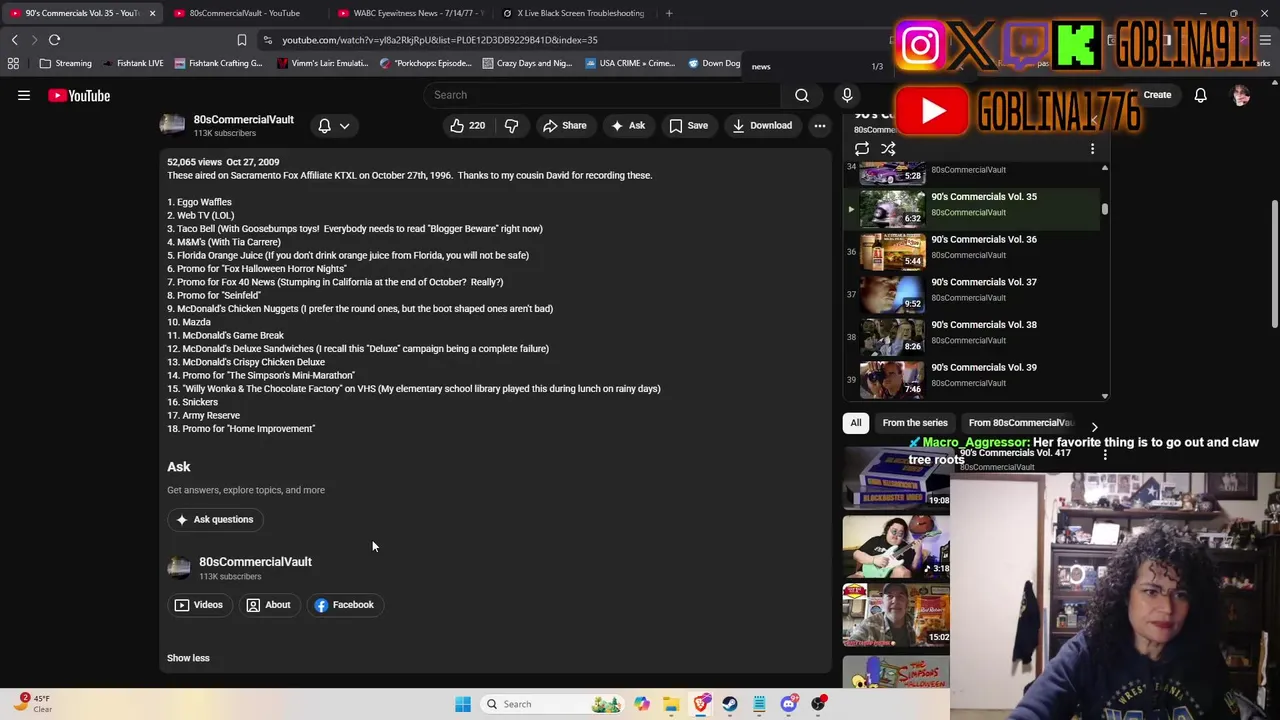Open channel subscription notification bell dropdown
The image size is (1280, 720).
coord(333,126)
